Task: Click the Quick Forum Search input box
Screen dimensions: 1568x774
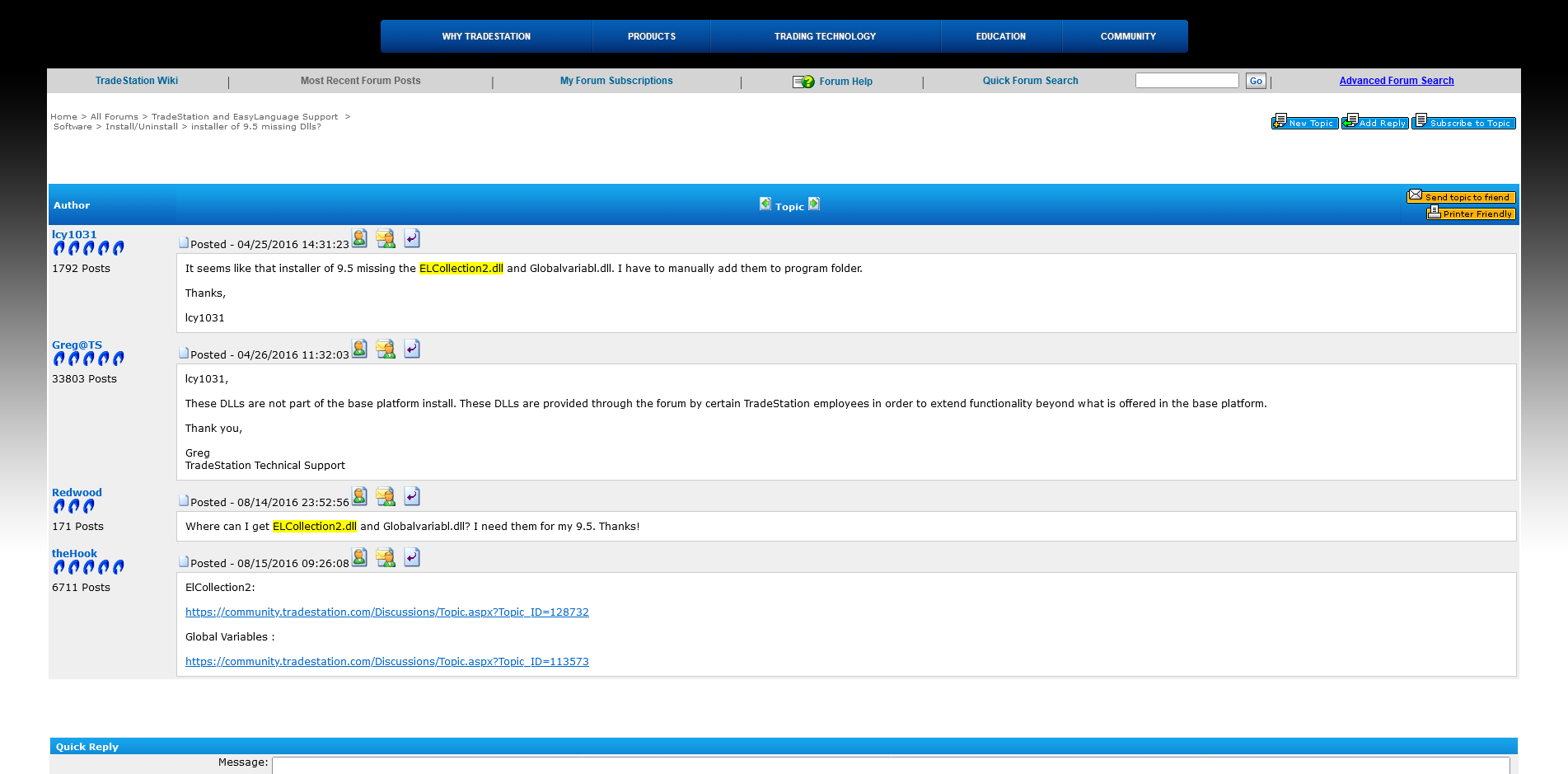Action: click(1187, 80)
